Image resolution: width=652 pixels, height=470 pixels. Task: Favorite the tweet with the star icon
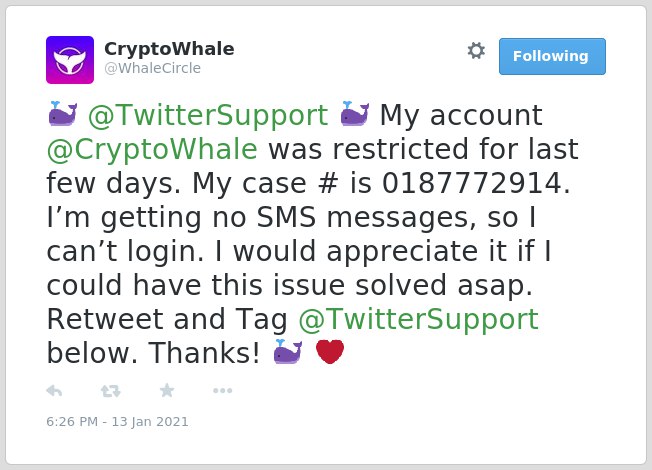coord(167,390)
